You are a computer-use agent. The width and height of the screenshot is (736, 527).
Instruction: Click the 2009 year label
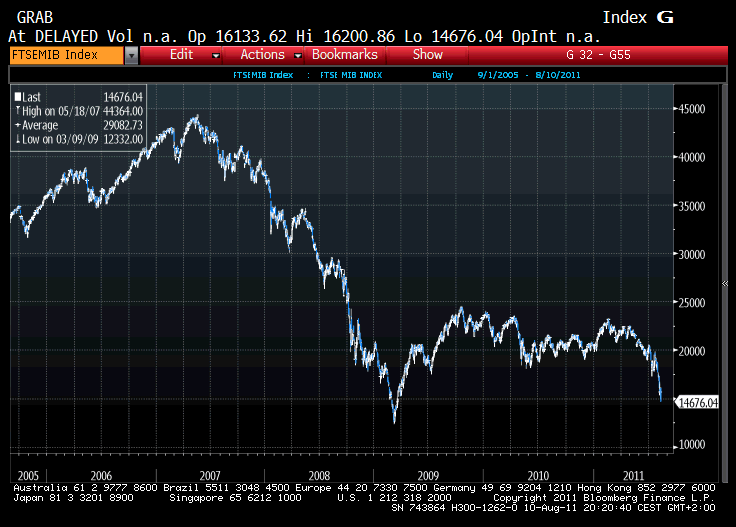pos(428,475)
